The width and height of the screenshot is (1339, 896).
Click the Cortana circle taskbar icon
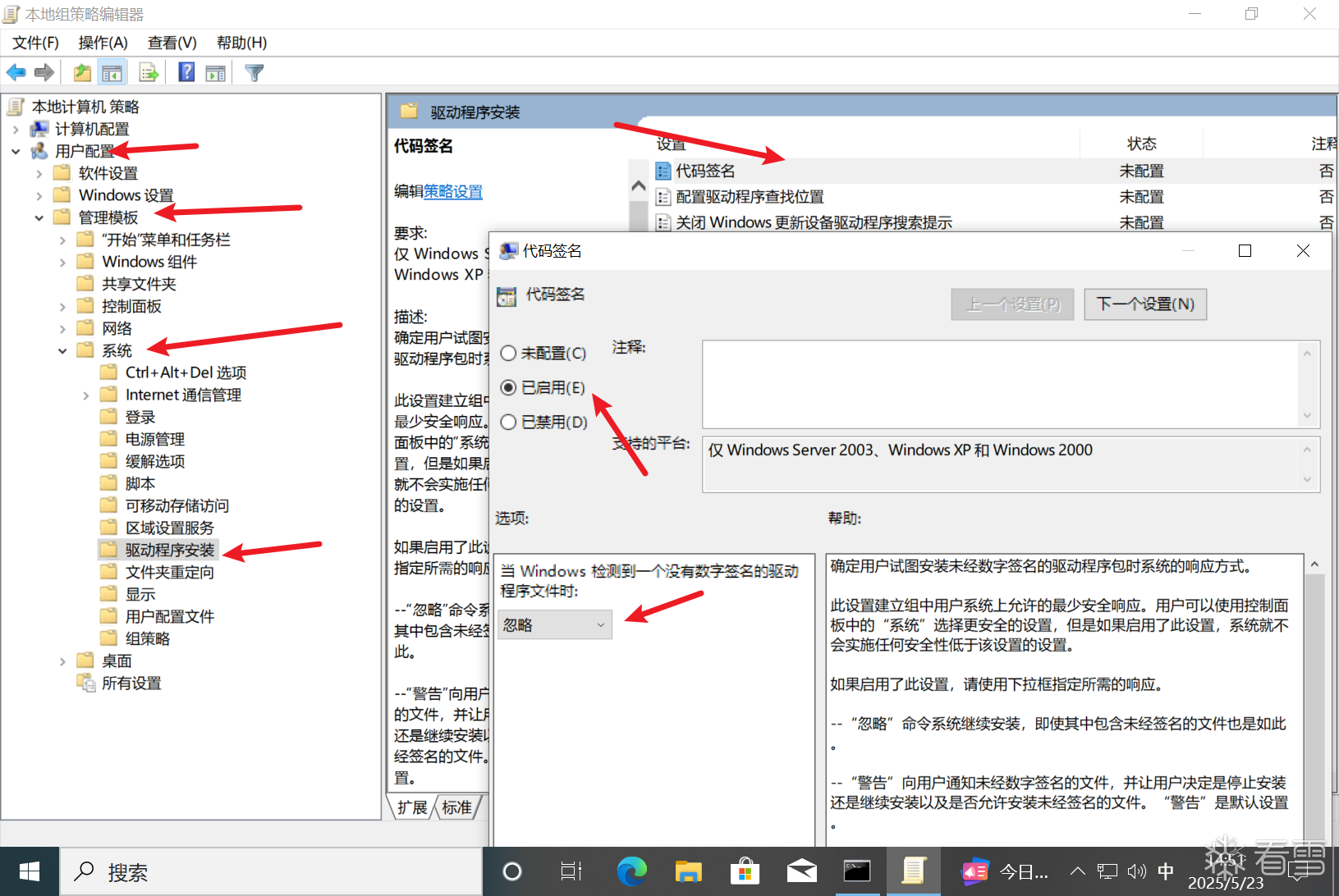(x=512, y=871)
